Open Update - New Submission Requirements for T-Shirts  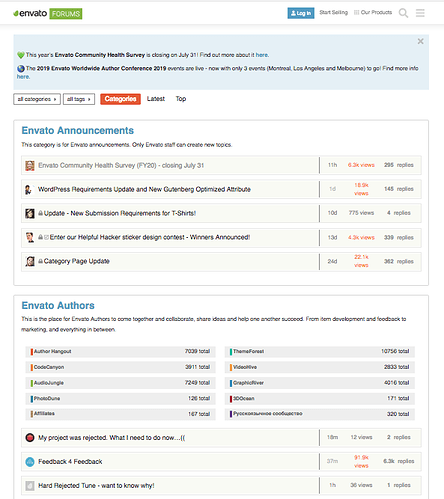[120, 213]
